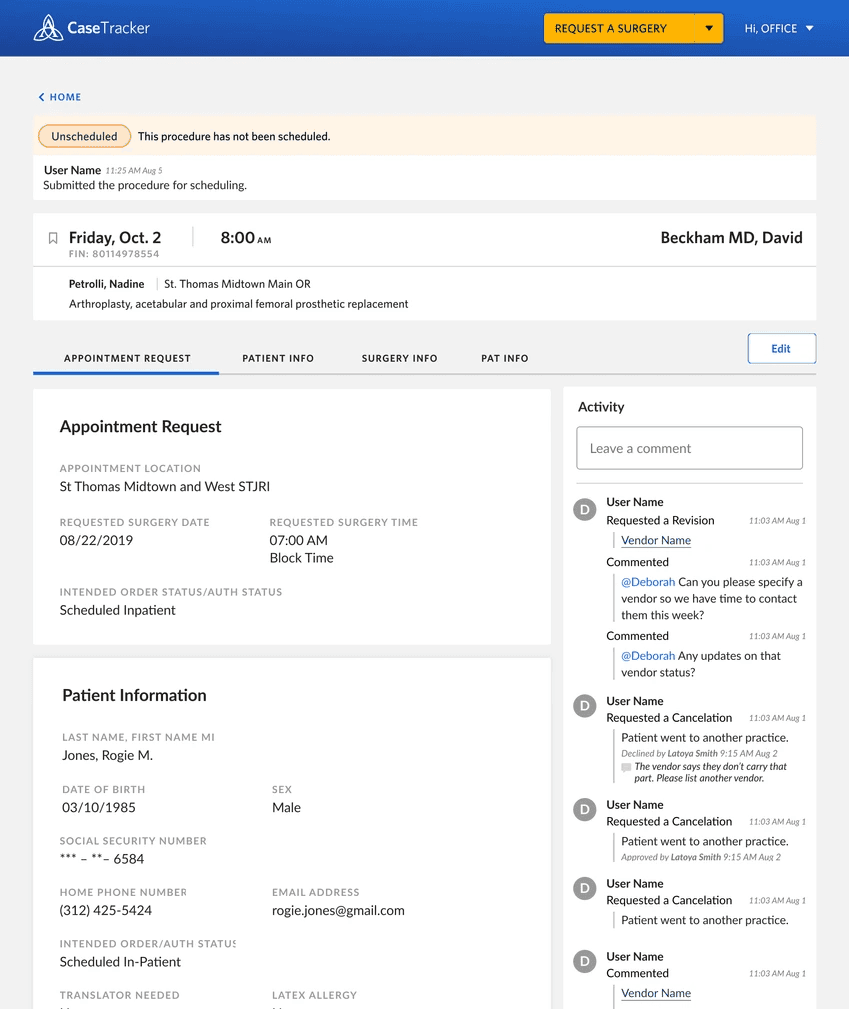Click the @Deborah mention in the vendor status comment

click(x=648, y=656)
